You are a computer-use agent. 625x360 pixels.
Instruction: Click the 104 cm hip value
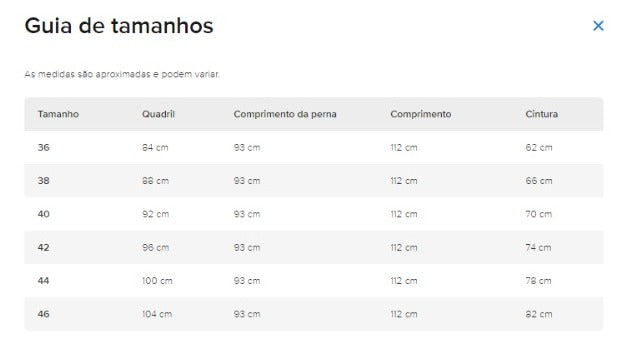tap(157, 314)
